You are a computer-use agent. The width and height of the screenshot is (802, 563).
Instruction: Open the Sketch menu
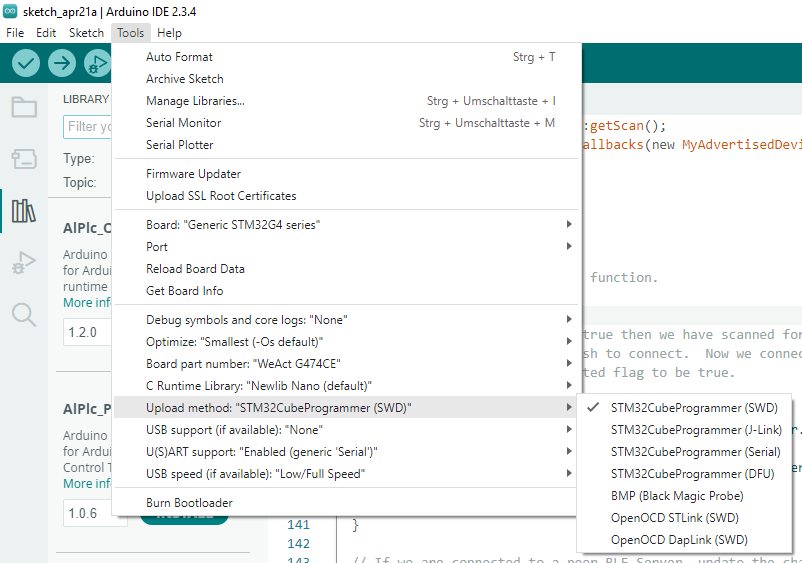click(86, 33)
